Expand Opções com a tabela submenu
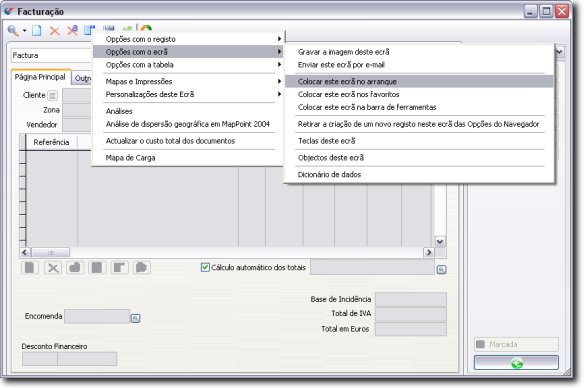 pyautogui.click(x=188, y=65)
